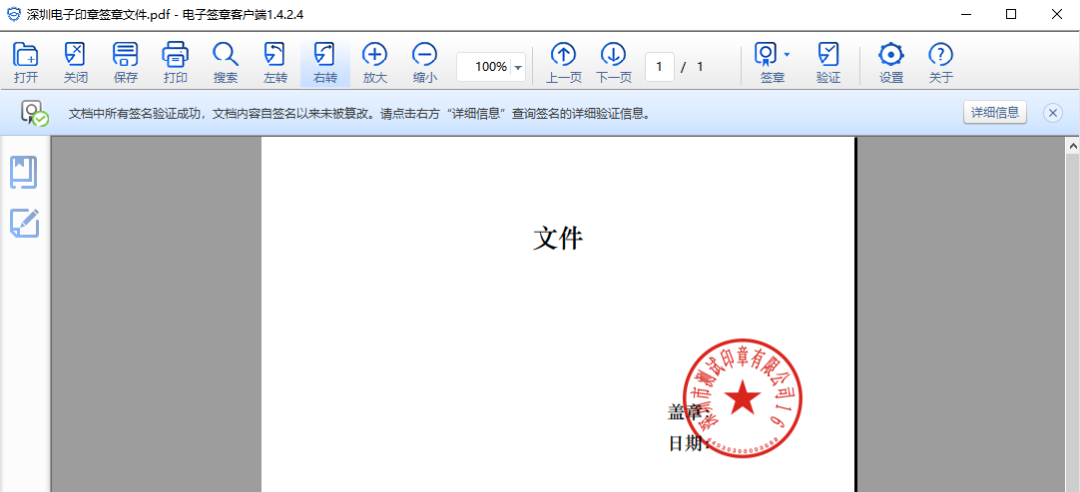Click the app icon in title bar

tap(13, 14)
